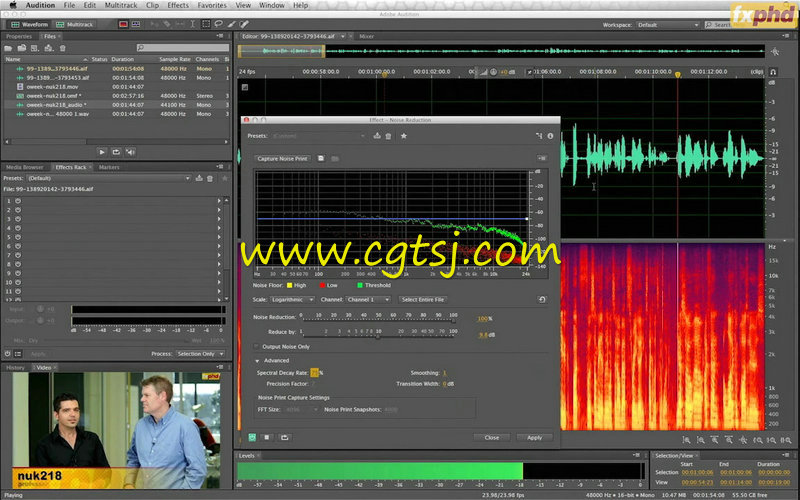
Task: Reset the noise floor curve
Action: point(542,299)
